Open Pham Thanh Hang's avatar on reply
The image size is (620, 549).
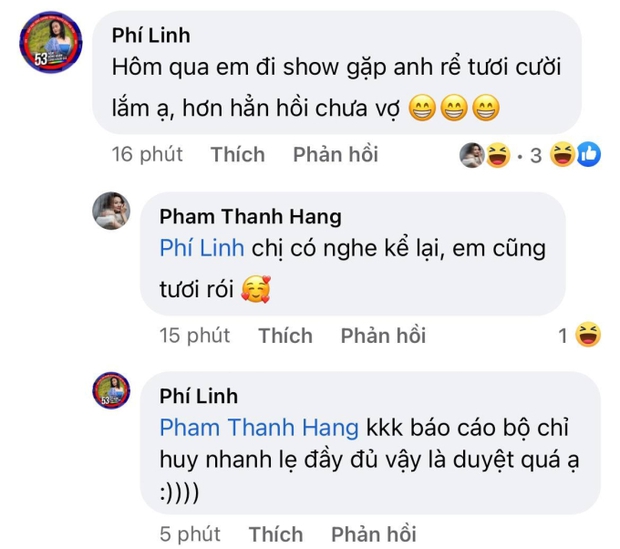point(111,211)
